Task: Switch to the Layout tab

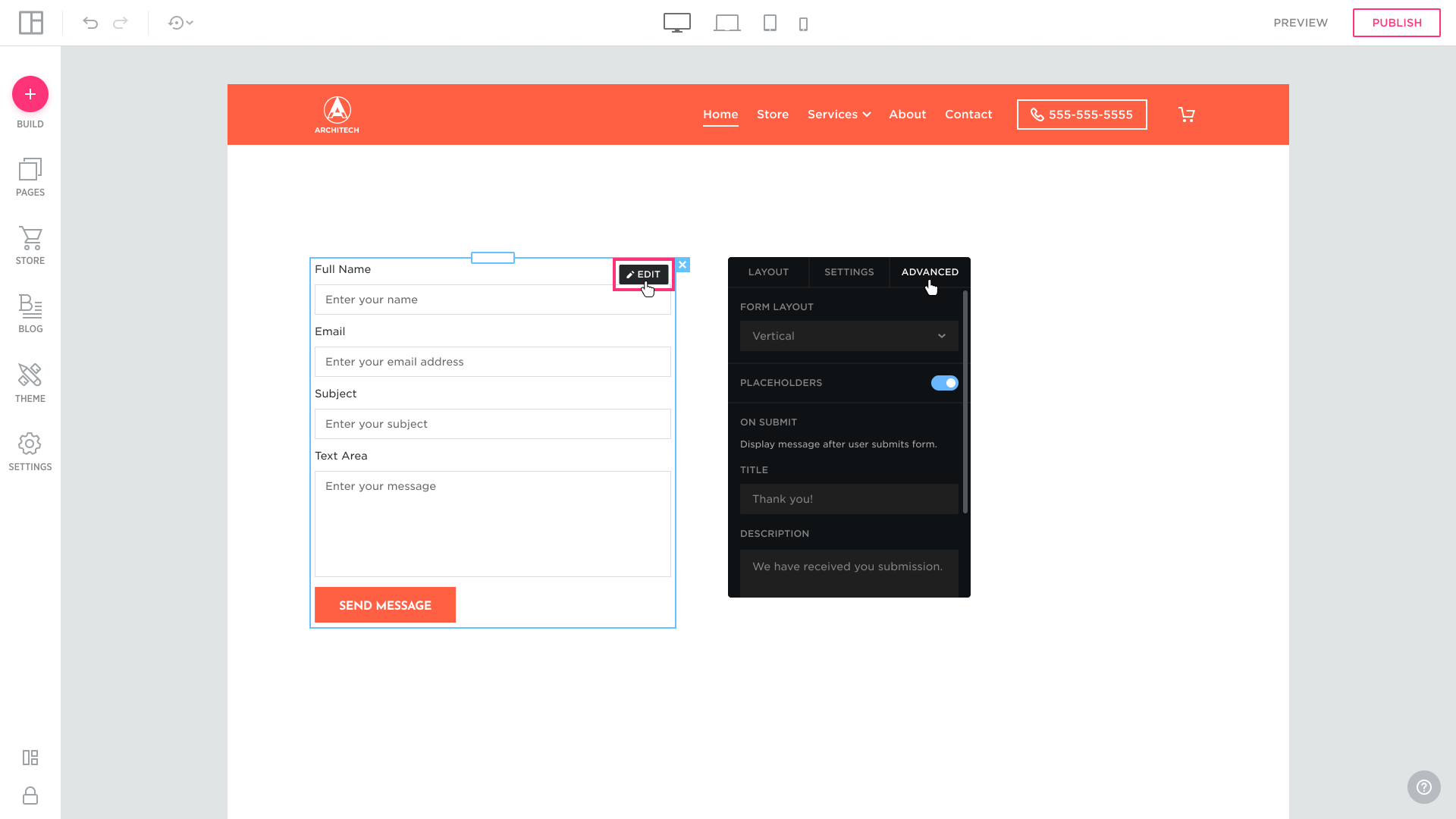Action: (x=768, y=272)
